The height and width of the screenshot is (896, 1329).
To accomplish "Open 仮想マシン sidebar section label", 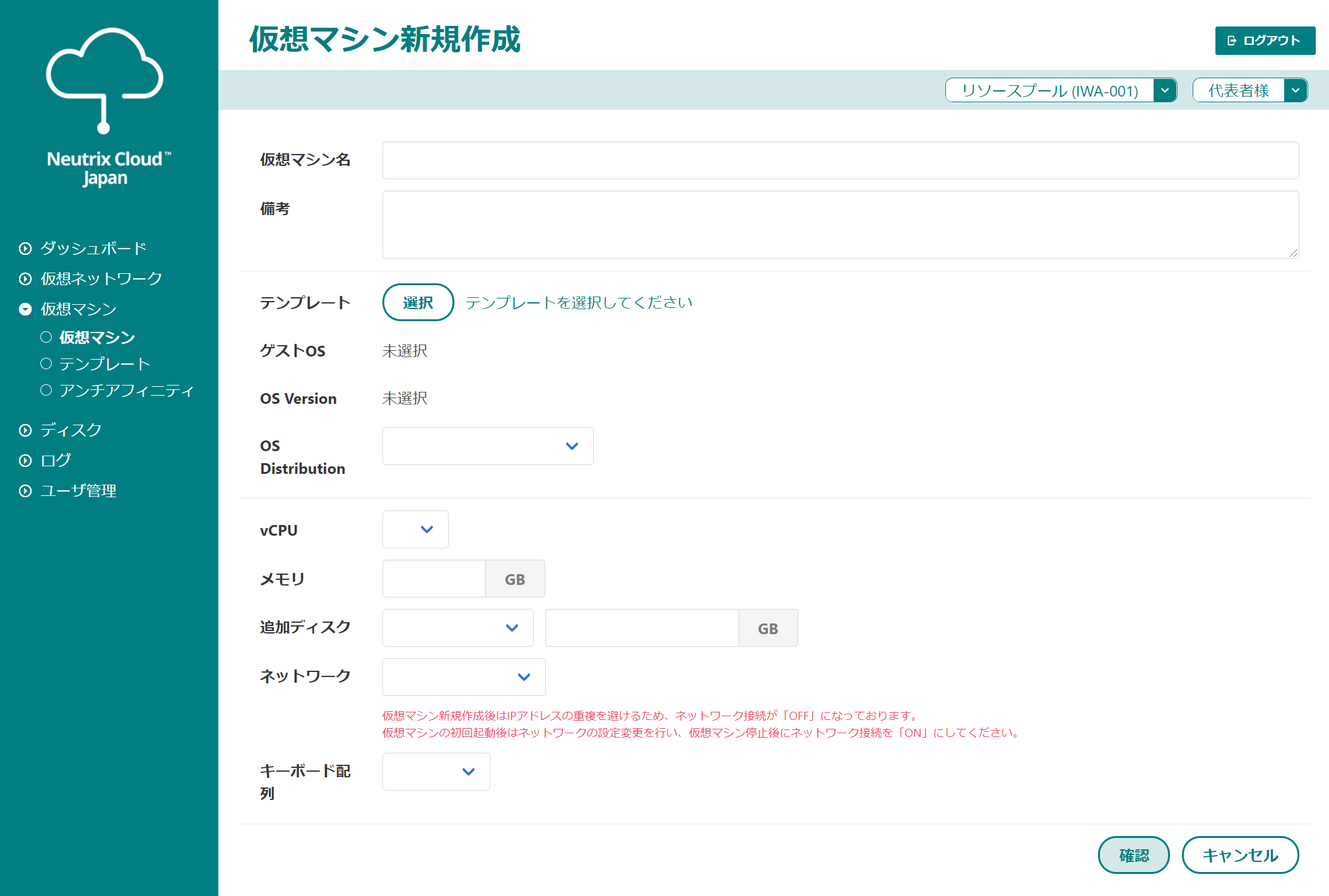I will tap(78, 309).
